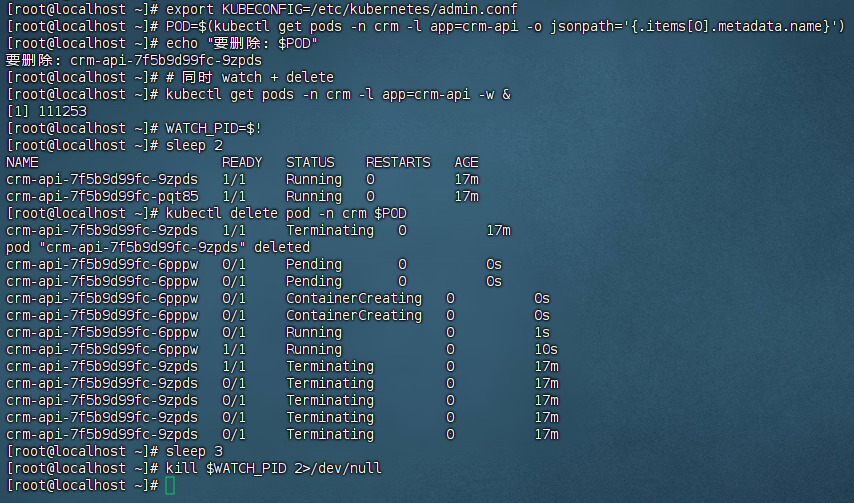854x503 pixels.
Task: Click the STATUS column header
Action: coord(310,162)
